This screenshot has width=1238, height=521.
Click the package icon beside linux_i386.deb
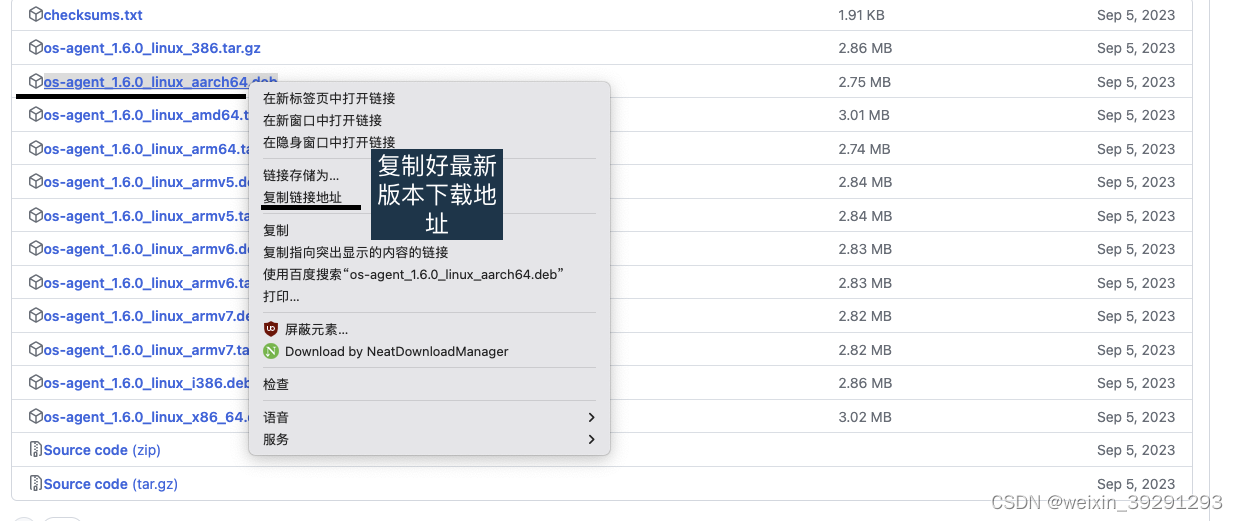[x=36, y=383]
